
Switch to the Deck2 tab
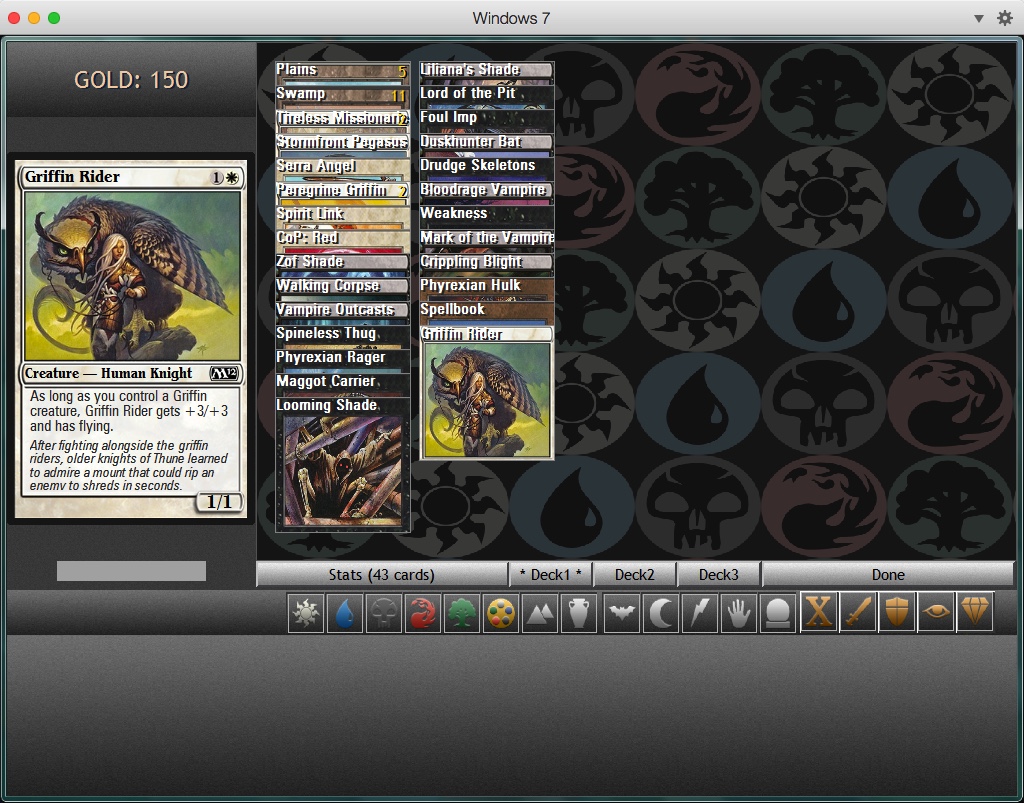(634, 574)
